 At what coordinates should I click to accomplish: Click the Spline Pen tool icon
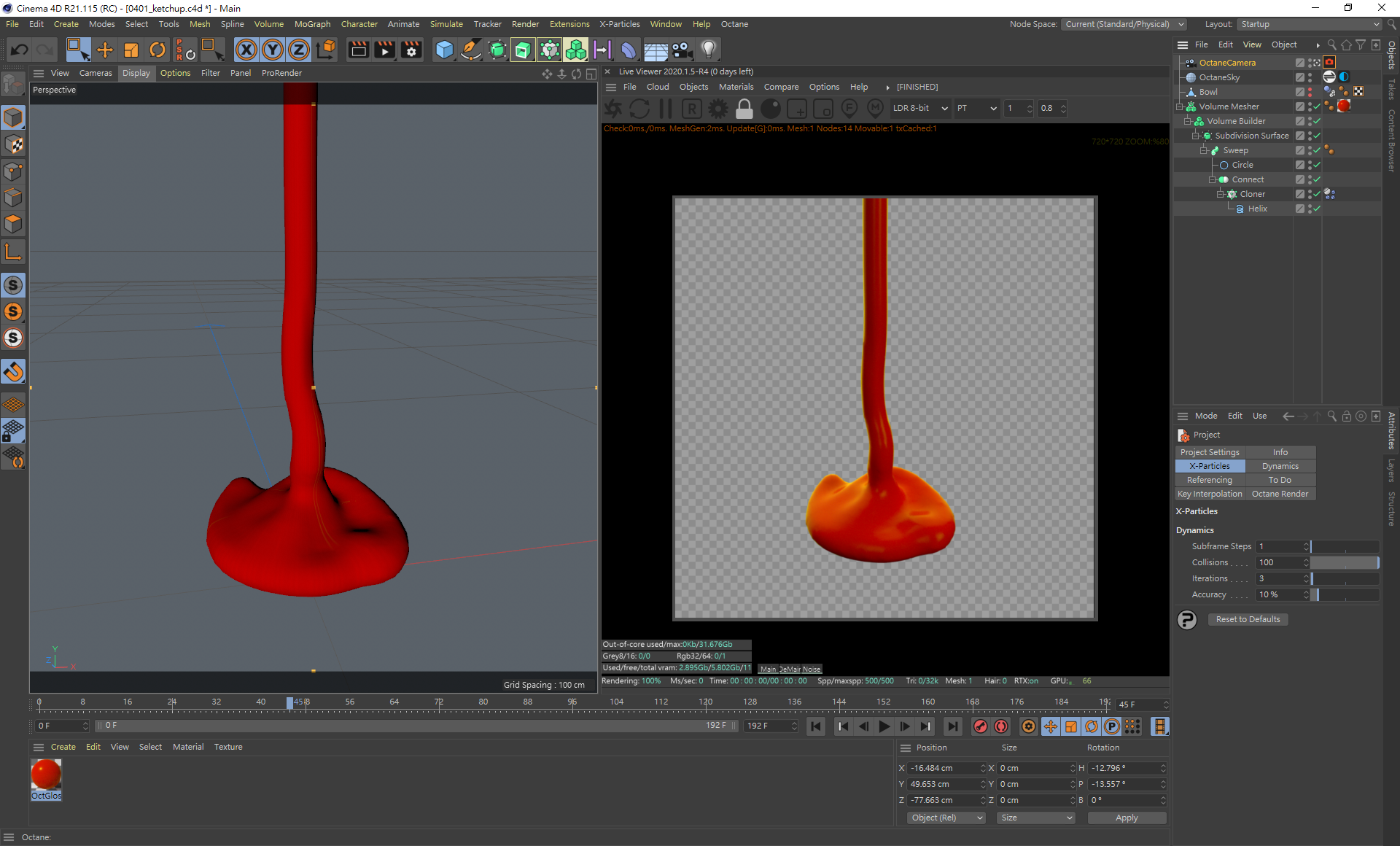tap(471, 50)
